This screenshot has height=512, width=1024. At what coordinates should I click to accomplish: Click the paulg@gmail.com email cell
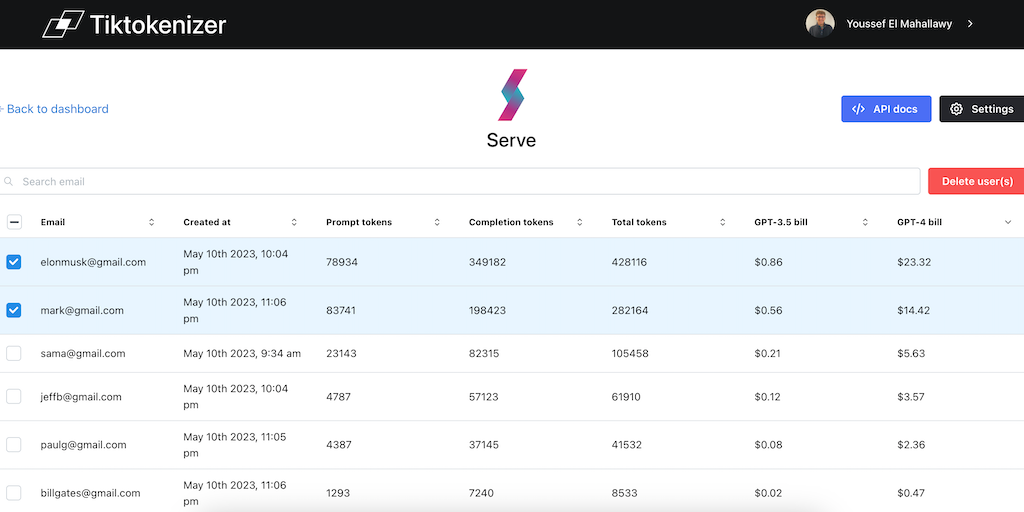coord(83,445)
